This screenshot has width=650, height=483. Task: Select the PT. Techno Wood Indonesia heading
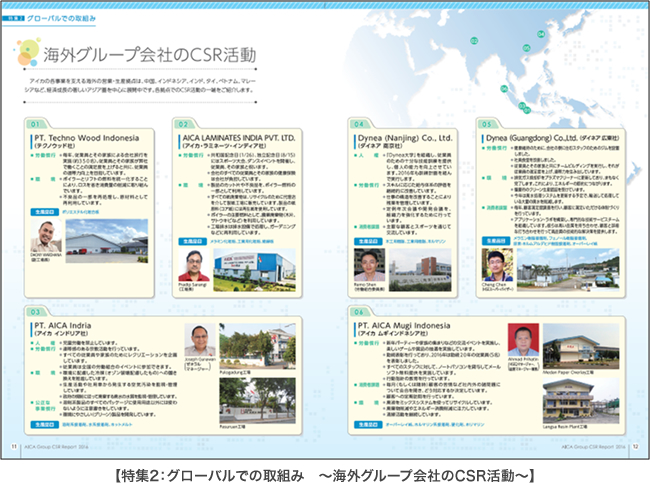click(x=87, y=138)
